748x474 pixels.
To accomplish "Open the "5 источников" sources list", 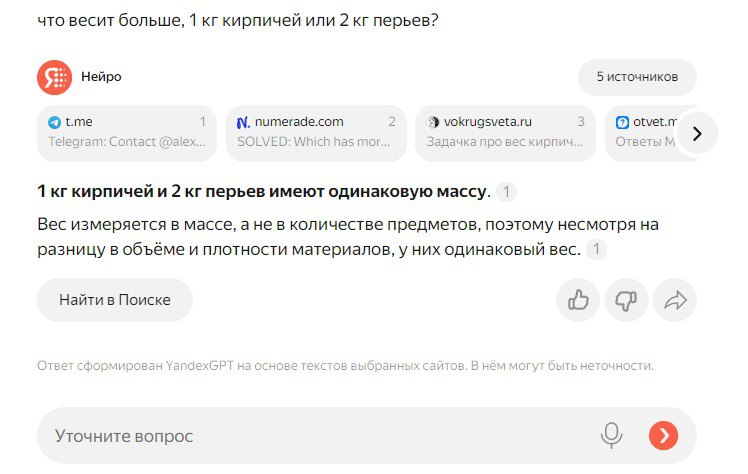I will (637, 77).
